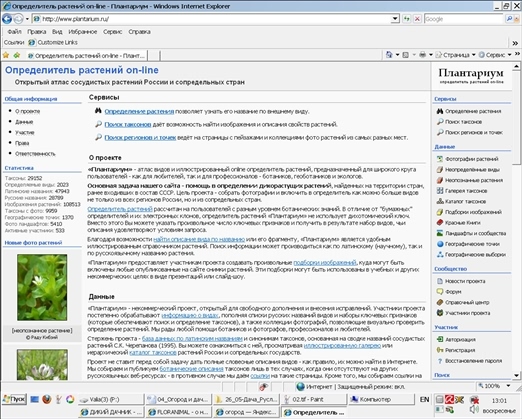Click the browser Back arrow button
The height and width of the screenshot is (419, 522).
[x=7, y=19]
